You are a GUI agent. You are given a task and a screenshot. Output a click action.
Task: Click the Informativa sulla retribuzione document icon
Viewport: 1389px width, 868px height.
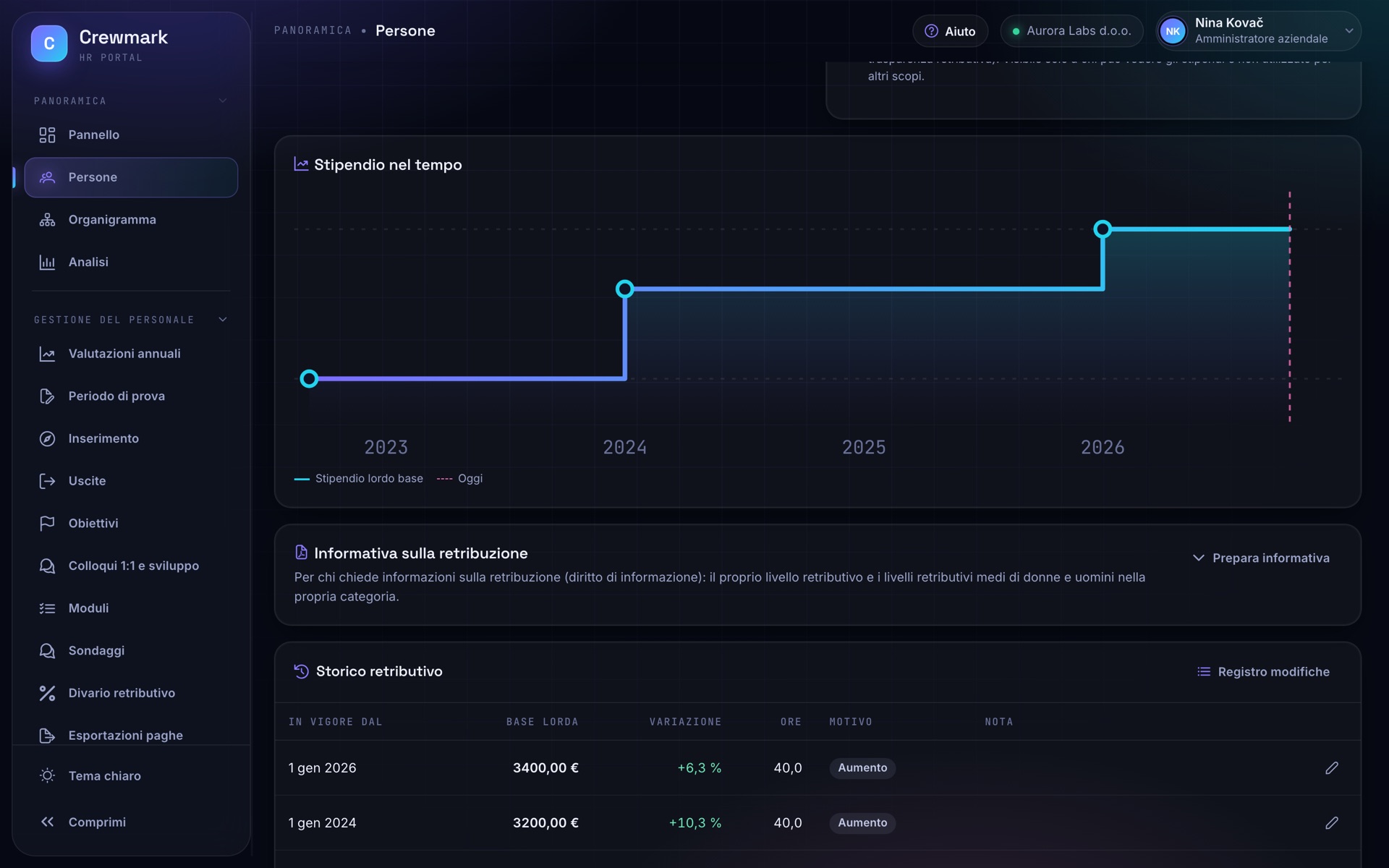coord(302,553)
